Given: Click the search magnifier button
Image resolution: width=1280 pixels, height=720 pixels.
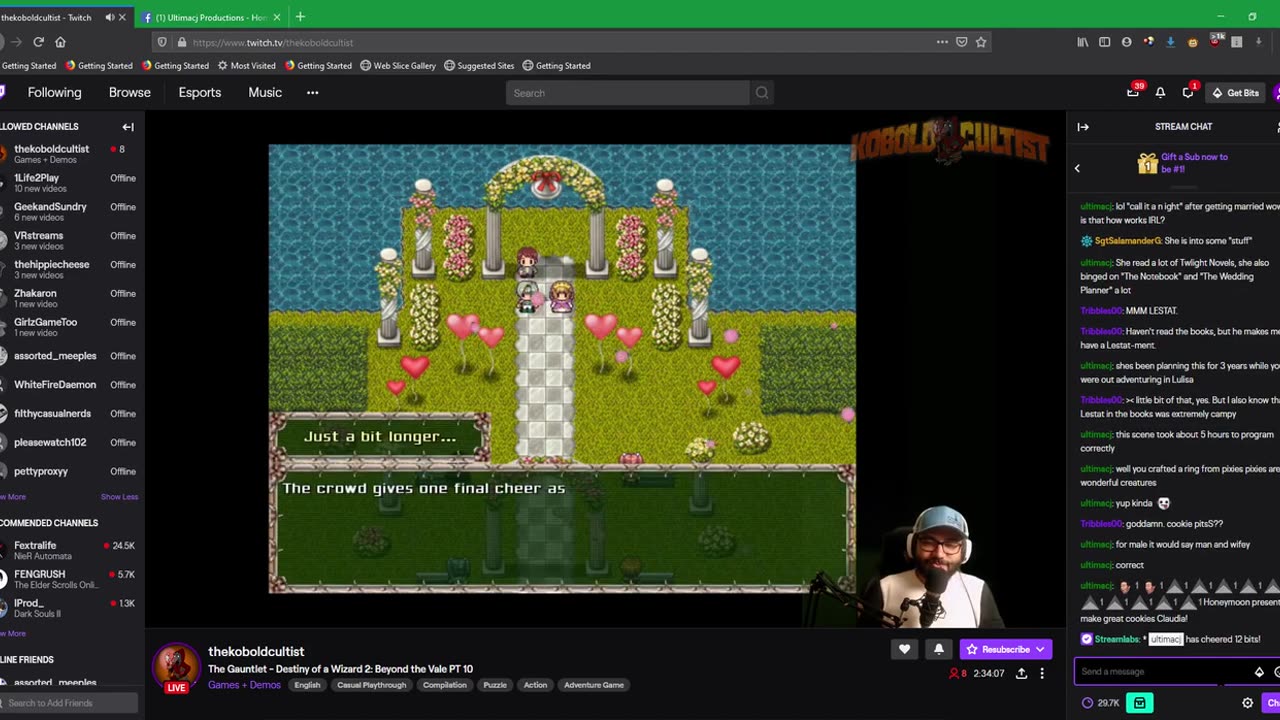Looking at the screenshot, I should tap(762, 93).
